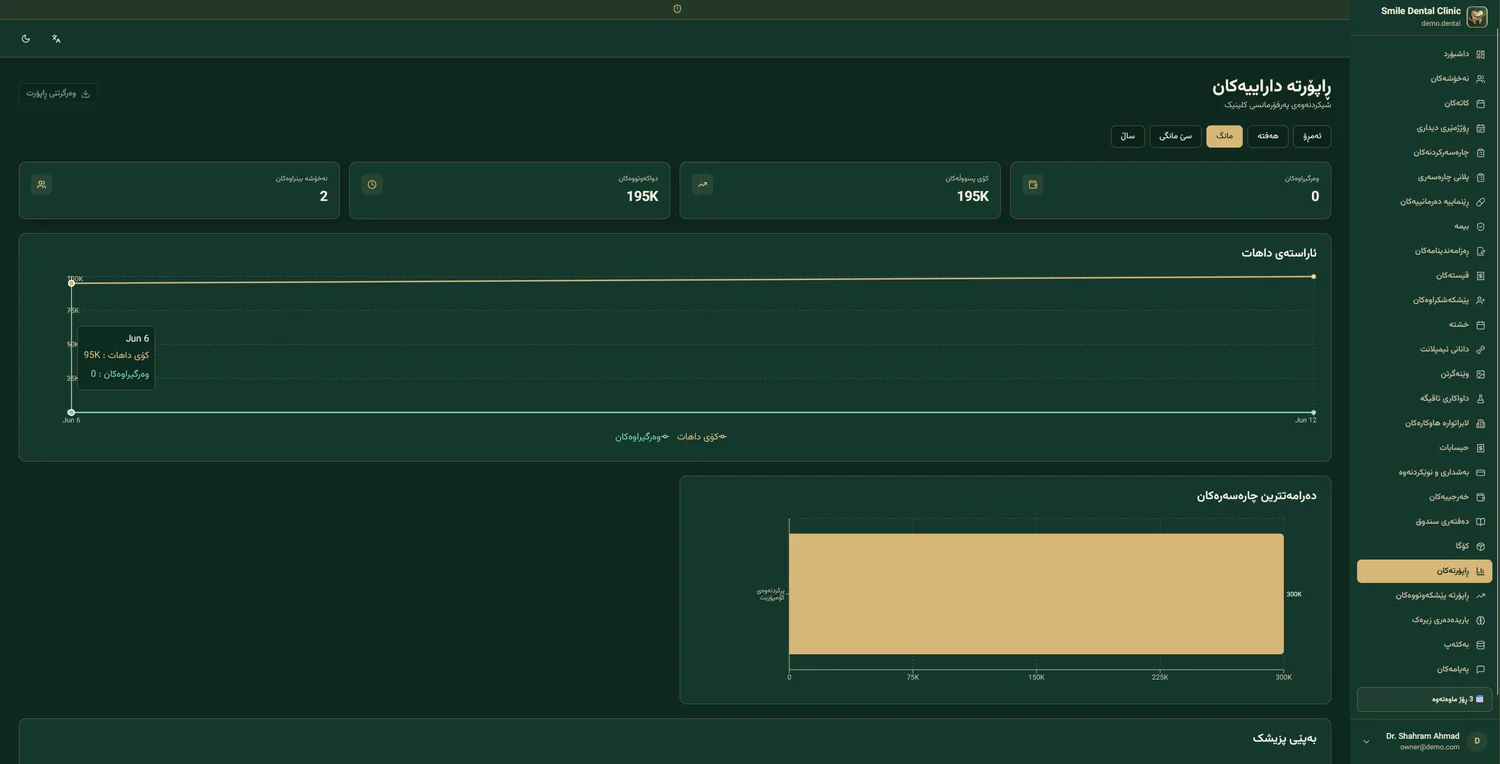Click وەرگرتنی ڕاپۆرت export report button
Image resolution: width=1500 pixels, height=764 pixels.
58,93
